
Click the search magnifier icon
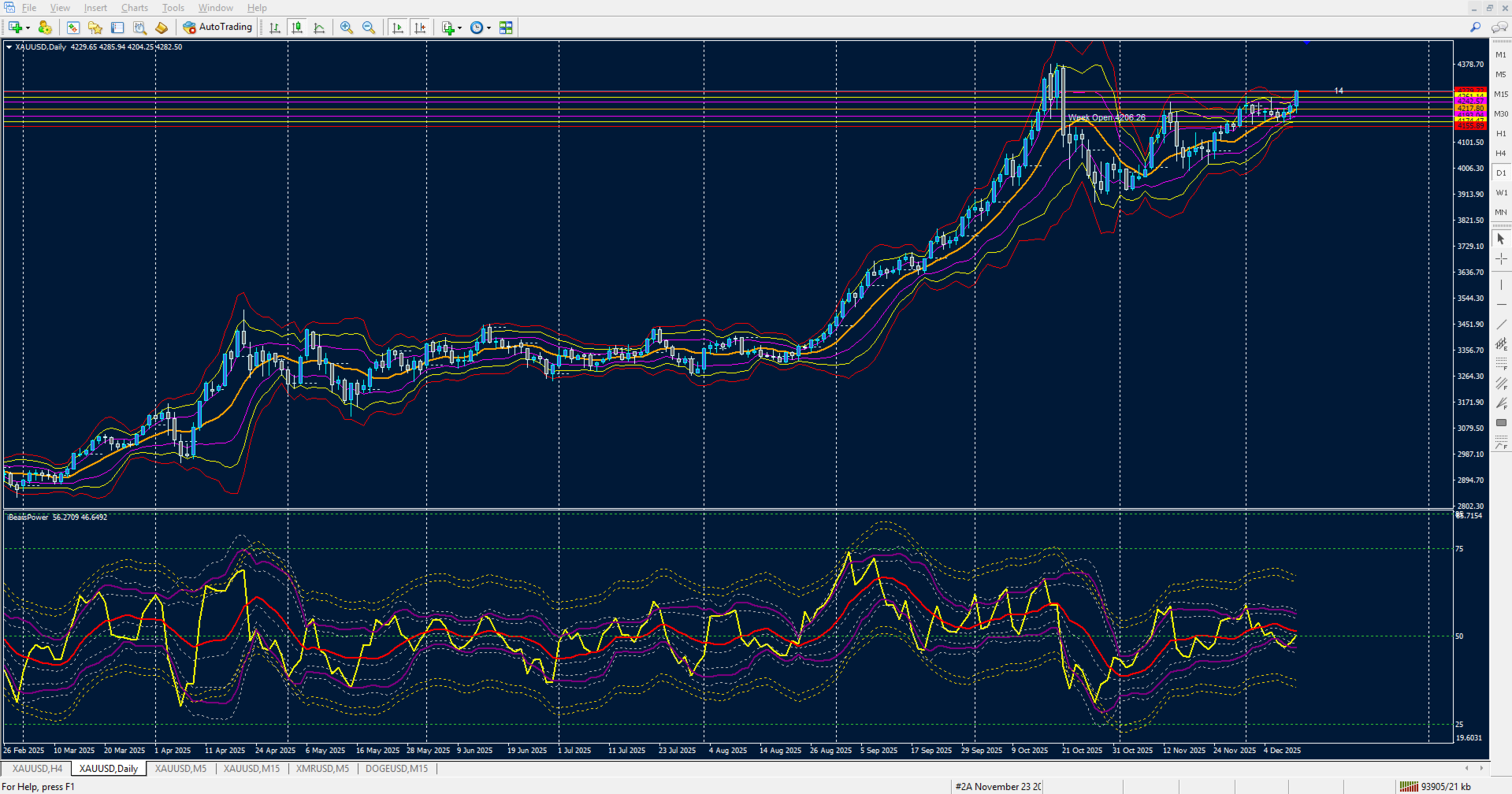tap(1475, 28)
